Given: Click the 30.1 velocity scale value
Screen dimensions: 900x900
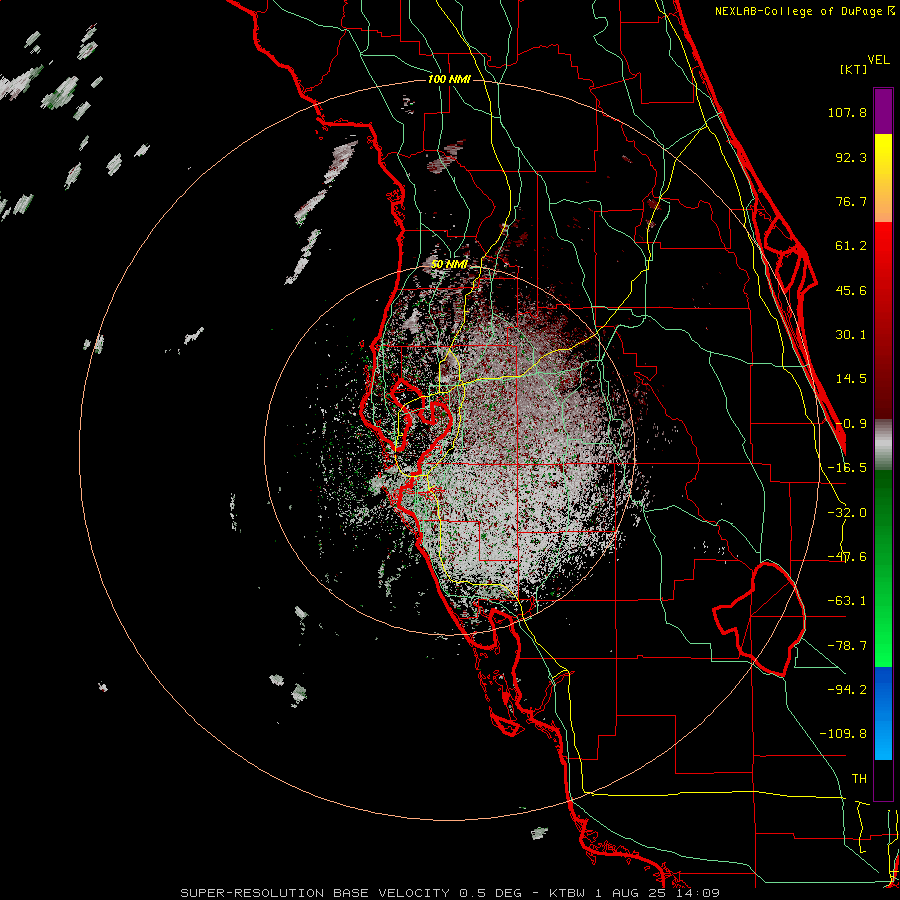Looking at the screenshot, I should coord(851,335).
